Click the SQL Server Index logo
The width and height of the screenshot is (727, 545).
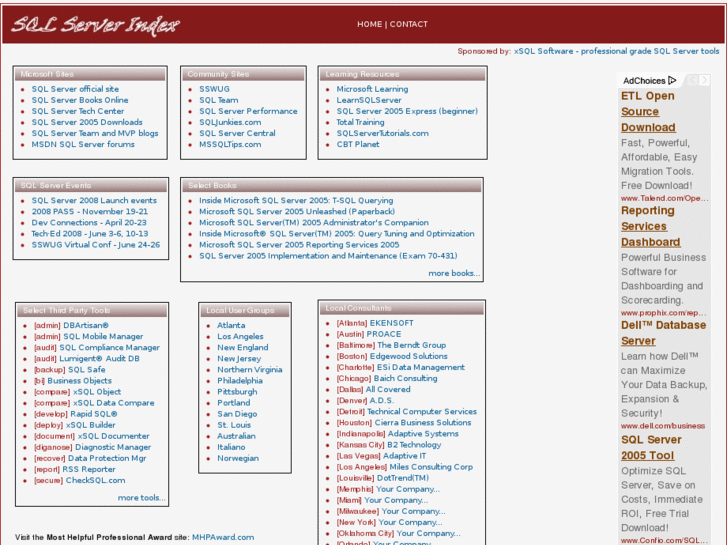click(96, 25)
